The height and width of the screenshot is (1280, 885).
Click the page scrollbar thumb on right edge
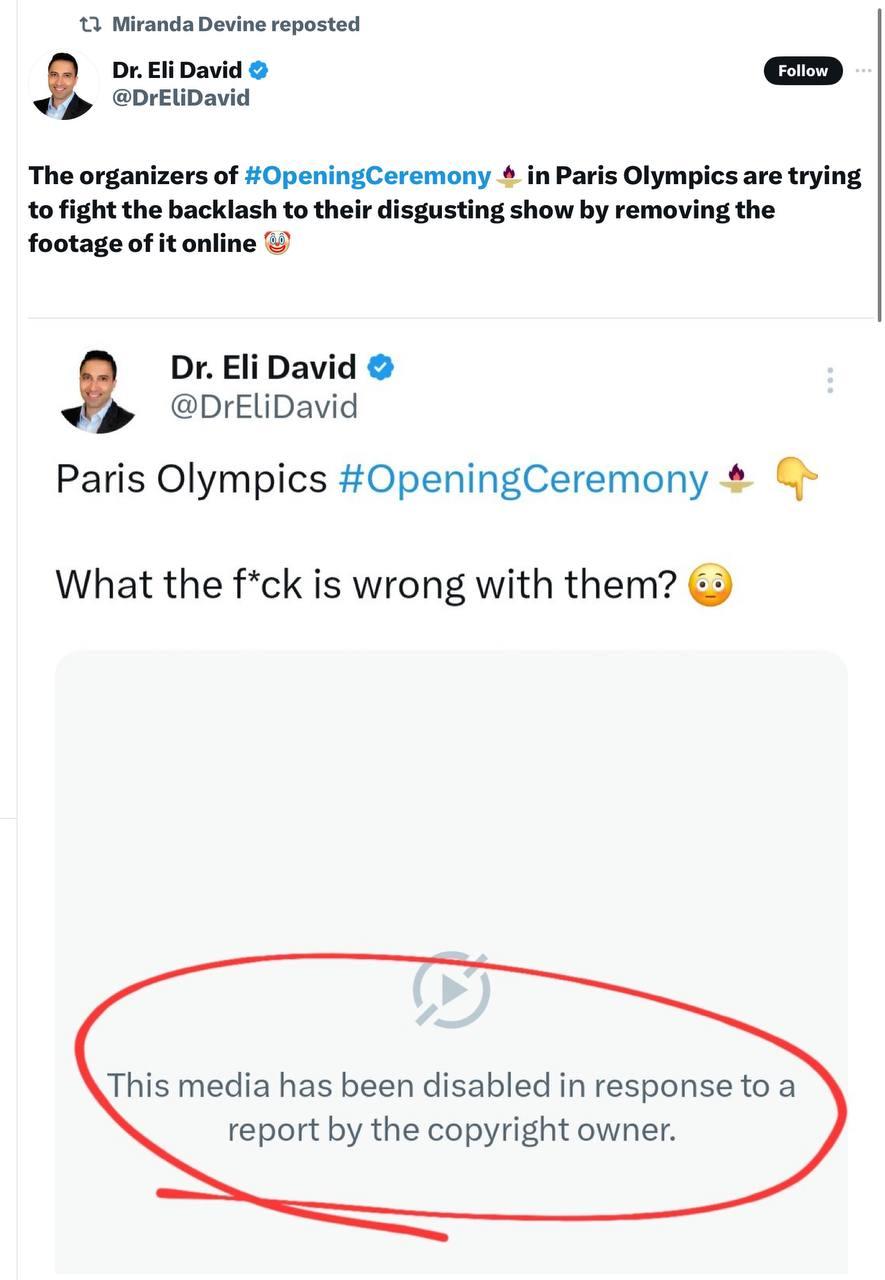click(879, 160)
